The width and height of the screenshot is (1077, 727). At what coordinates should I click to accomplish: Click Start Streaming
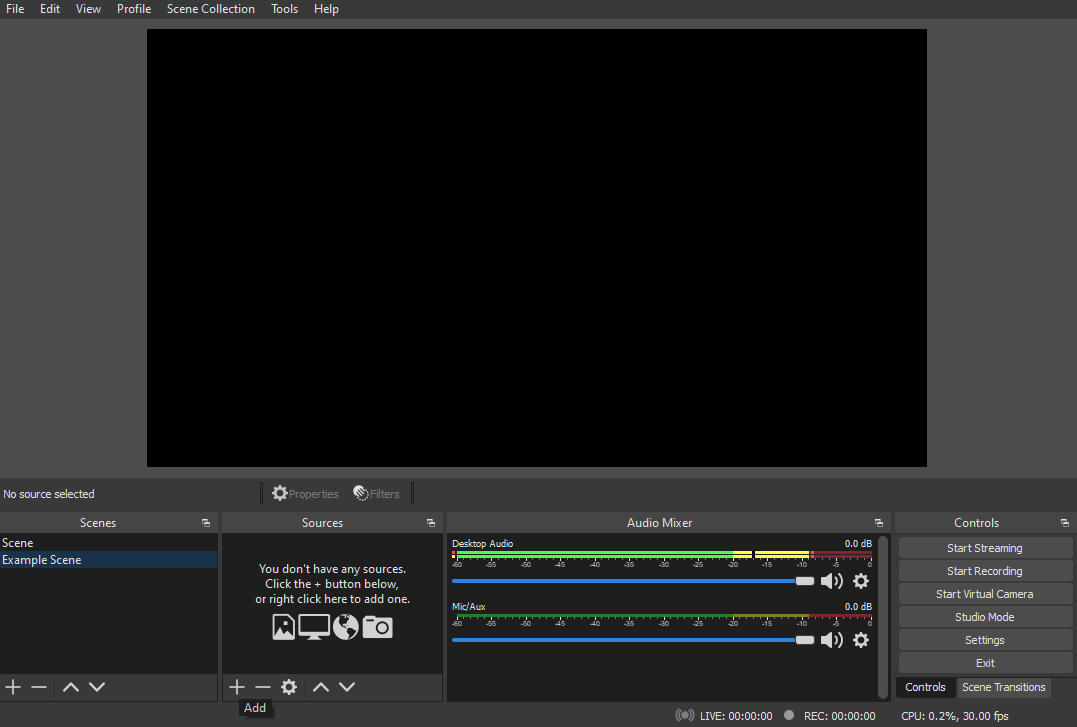(985, 548)
